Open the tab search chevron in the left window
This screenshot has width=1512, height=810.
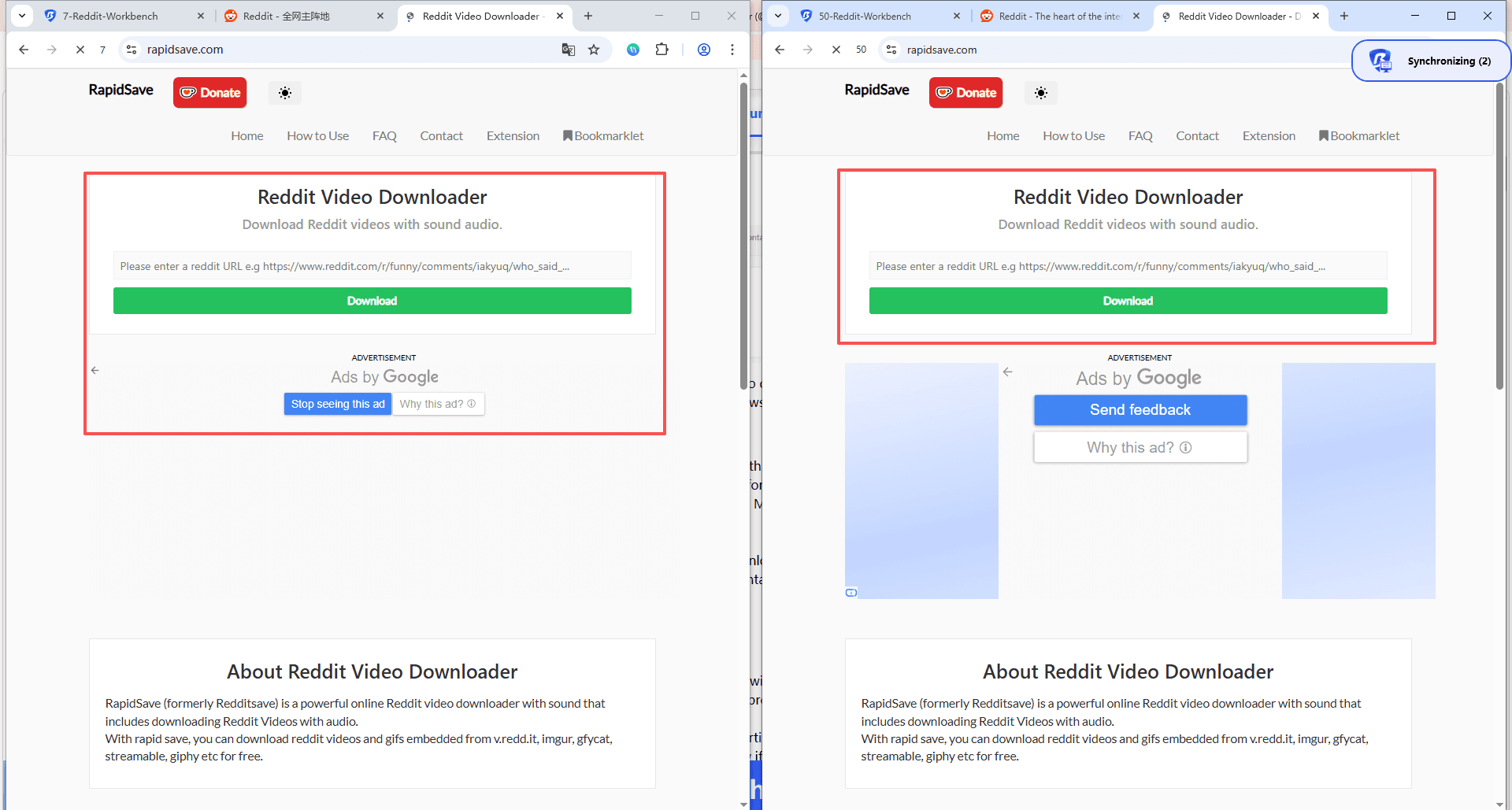pyautogui.click(x=21, y=16)
